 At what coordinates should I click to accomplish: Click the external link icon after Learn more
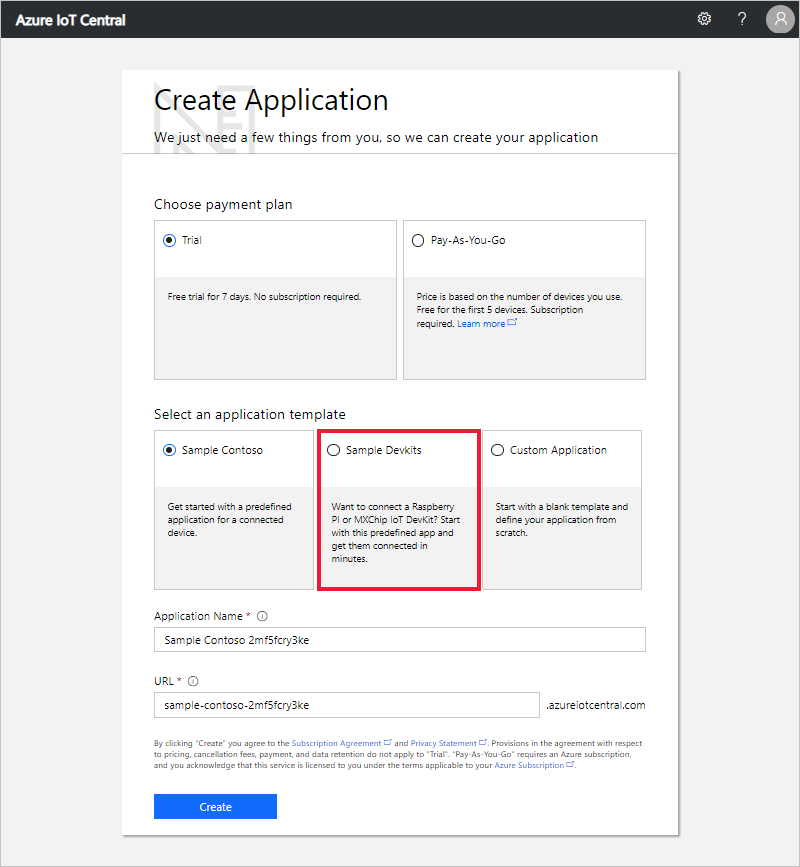pyautogui.click(x=513, y=322)
